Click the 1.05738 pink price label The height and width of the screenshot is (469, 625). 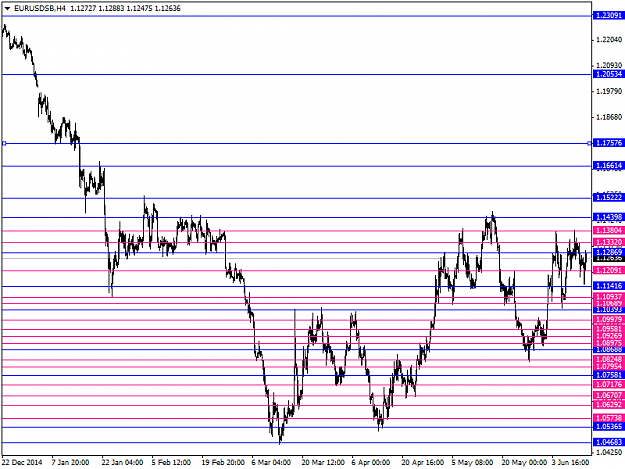pyautogui.click(x=608, y=418)
